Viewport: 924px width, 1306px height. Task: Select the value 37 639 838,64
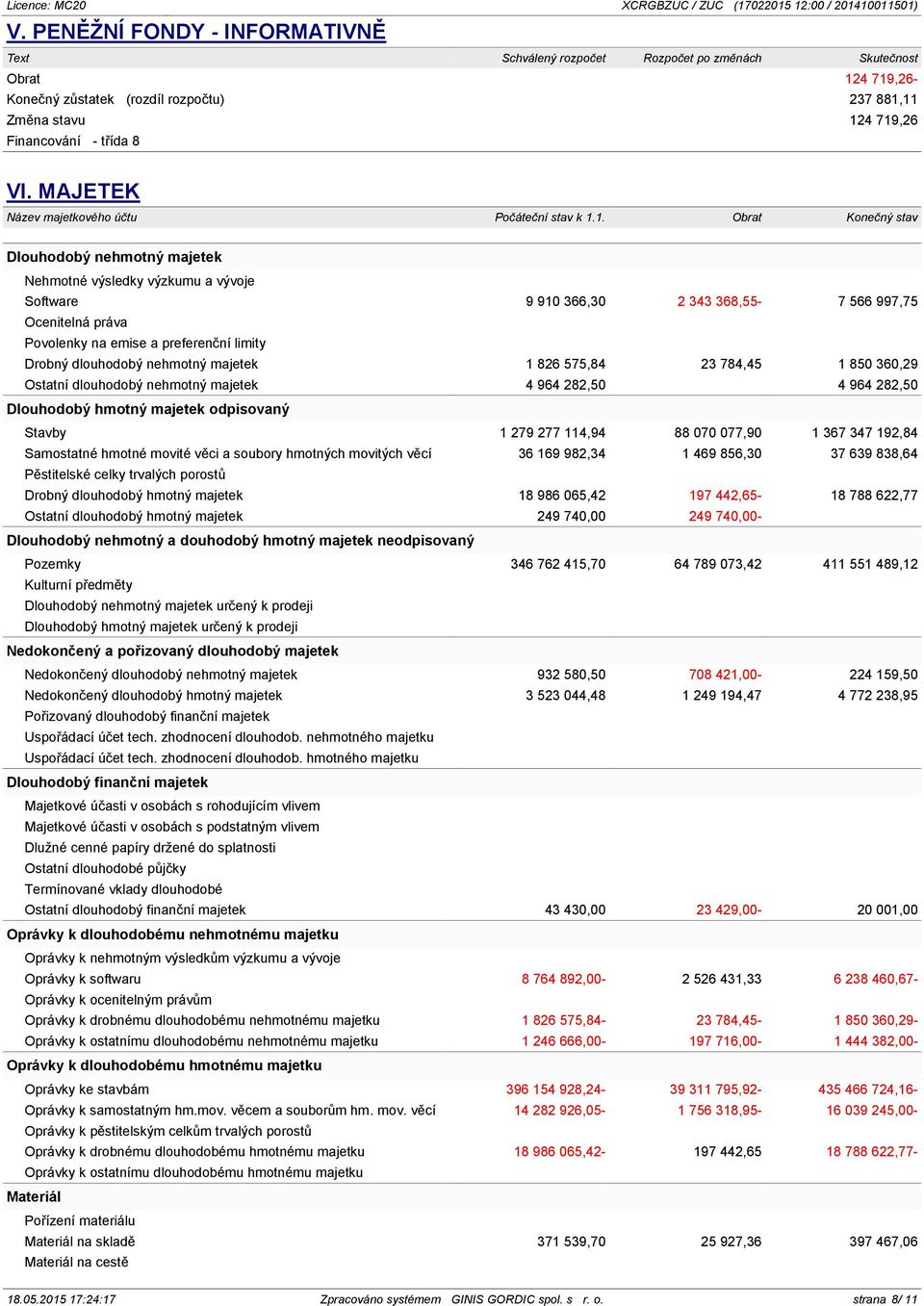pyautogui.click(x=874, y=453)
